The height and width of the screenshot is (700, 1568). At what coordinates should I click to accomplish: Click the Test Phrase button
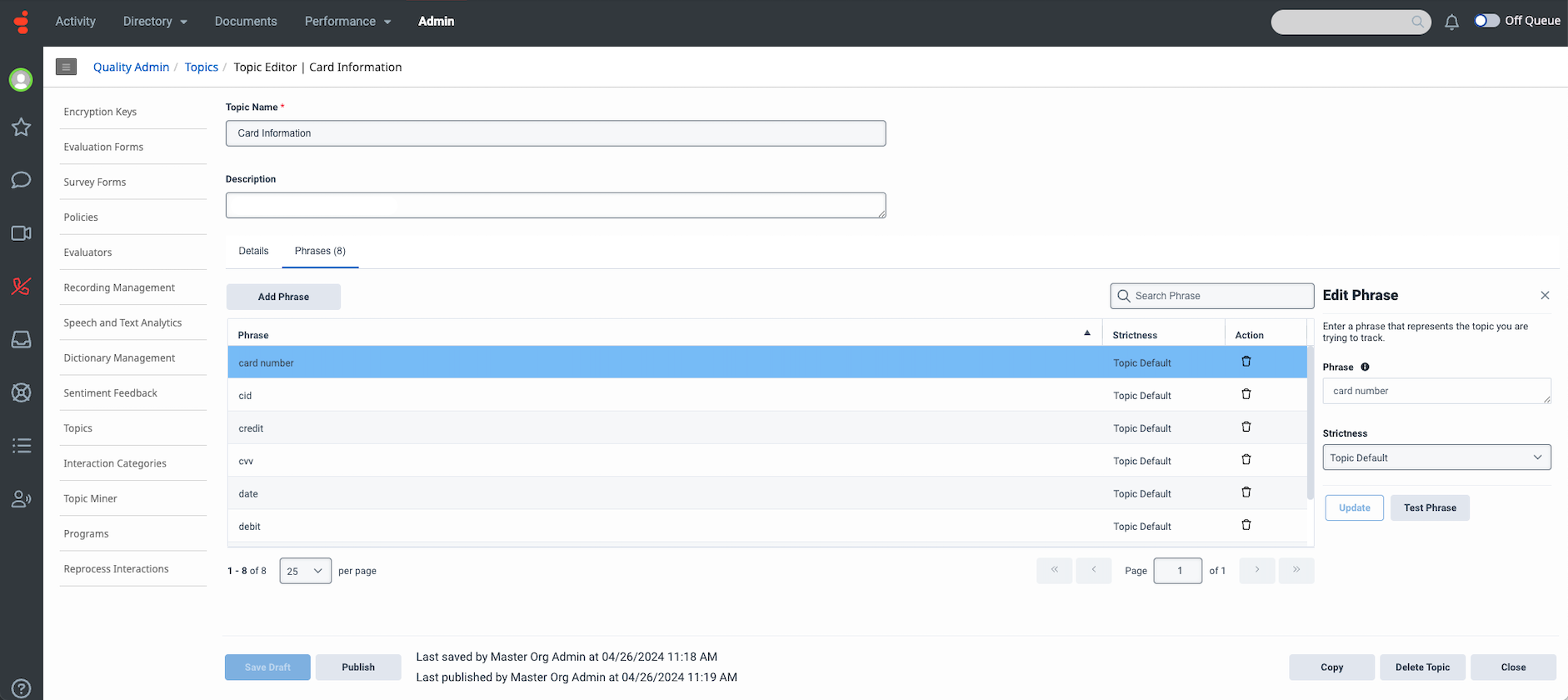coord(1430,507)
